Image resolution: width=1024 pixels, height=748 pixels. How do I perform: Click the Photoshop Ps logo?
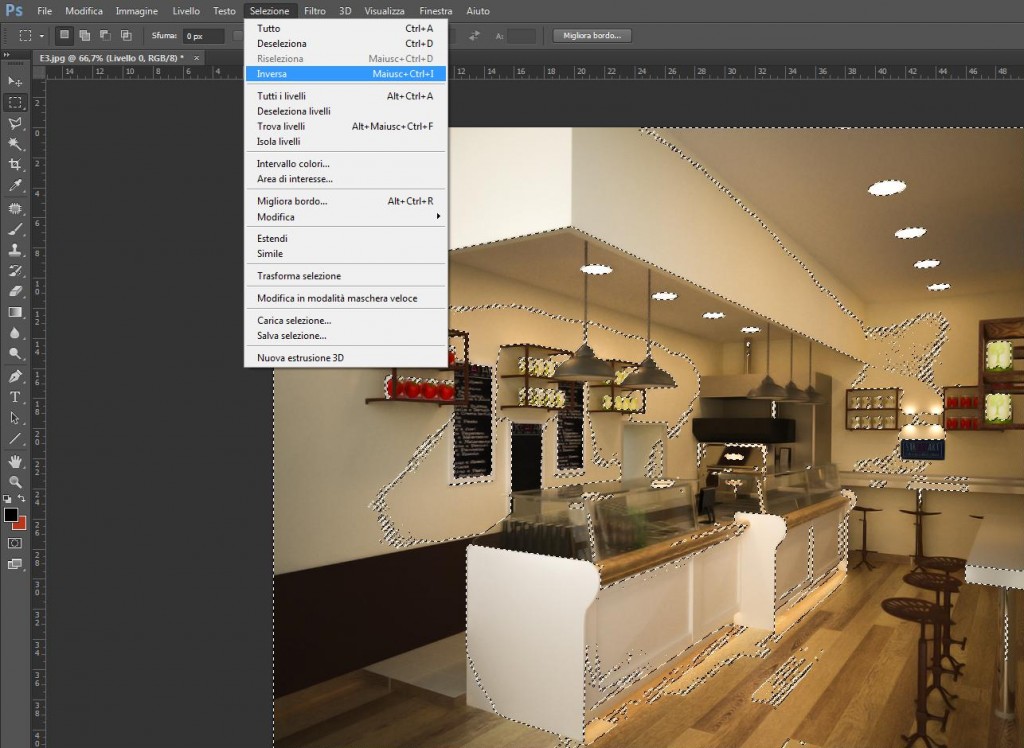(14, 10)
